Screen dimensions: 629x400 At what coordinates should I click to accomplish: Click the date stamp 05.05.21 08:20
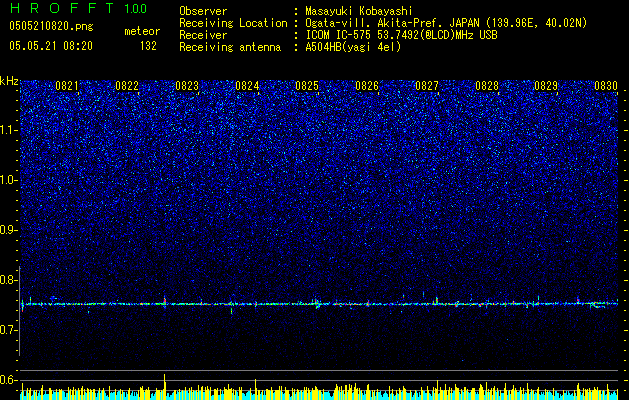(x=51, y=46)
